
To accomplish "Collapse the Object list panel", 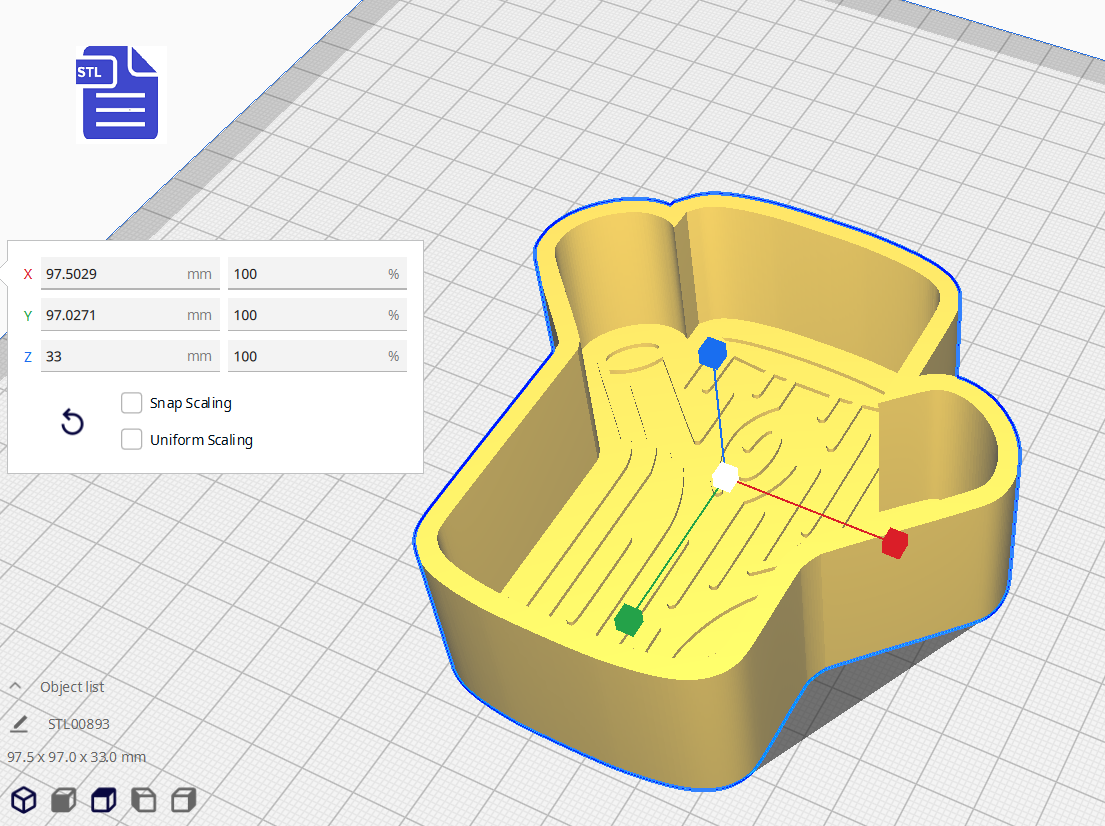I will [x=14, y=686].
